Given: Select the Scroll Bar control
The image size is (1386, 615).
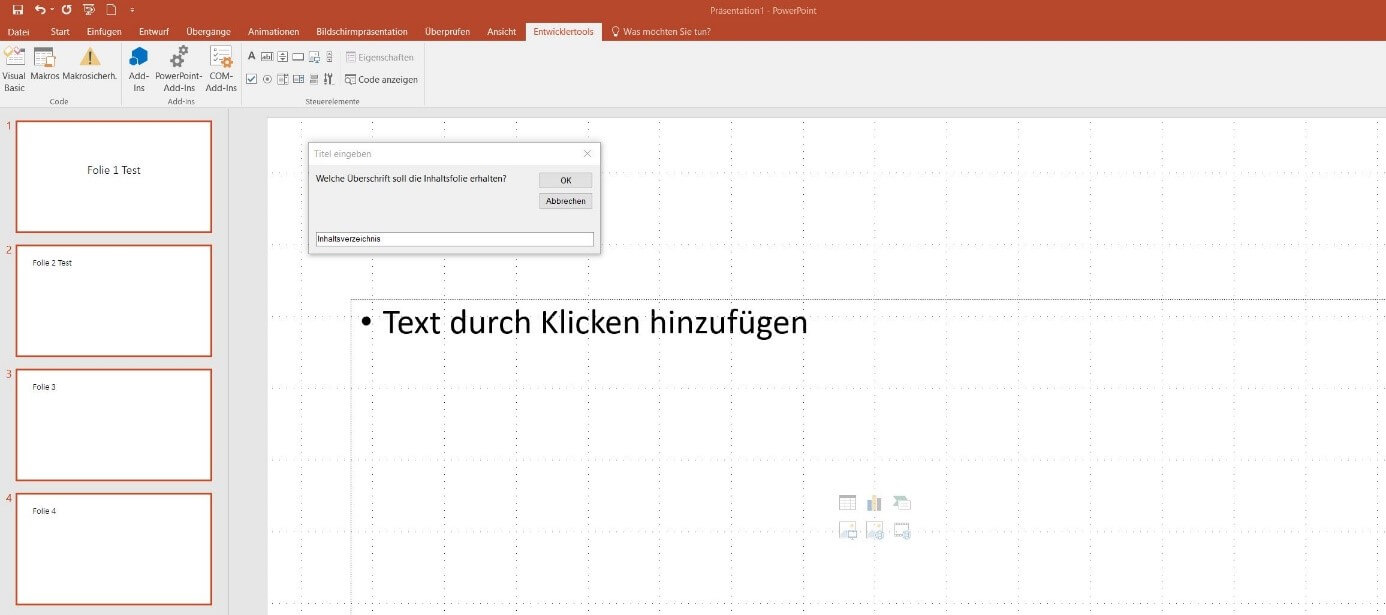Looking at the screenshot, I should [x=329, y=57].
